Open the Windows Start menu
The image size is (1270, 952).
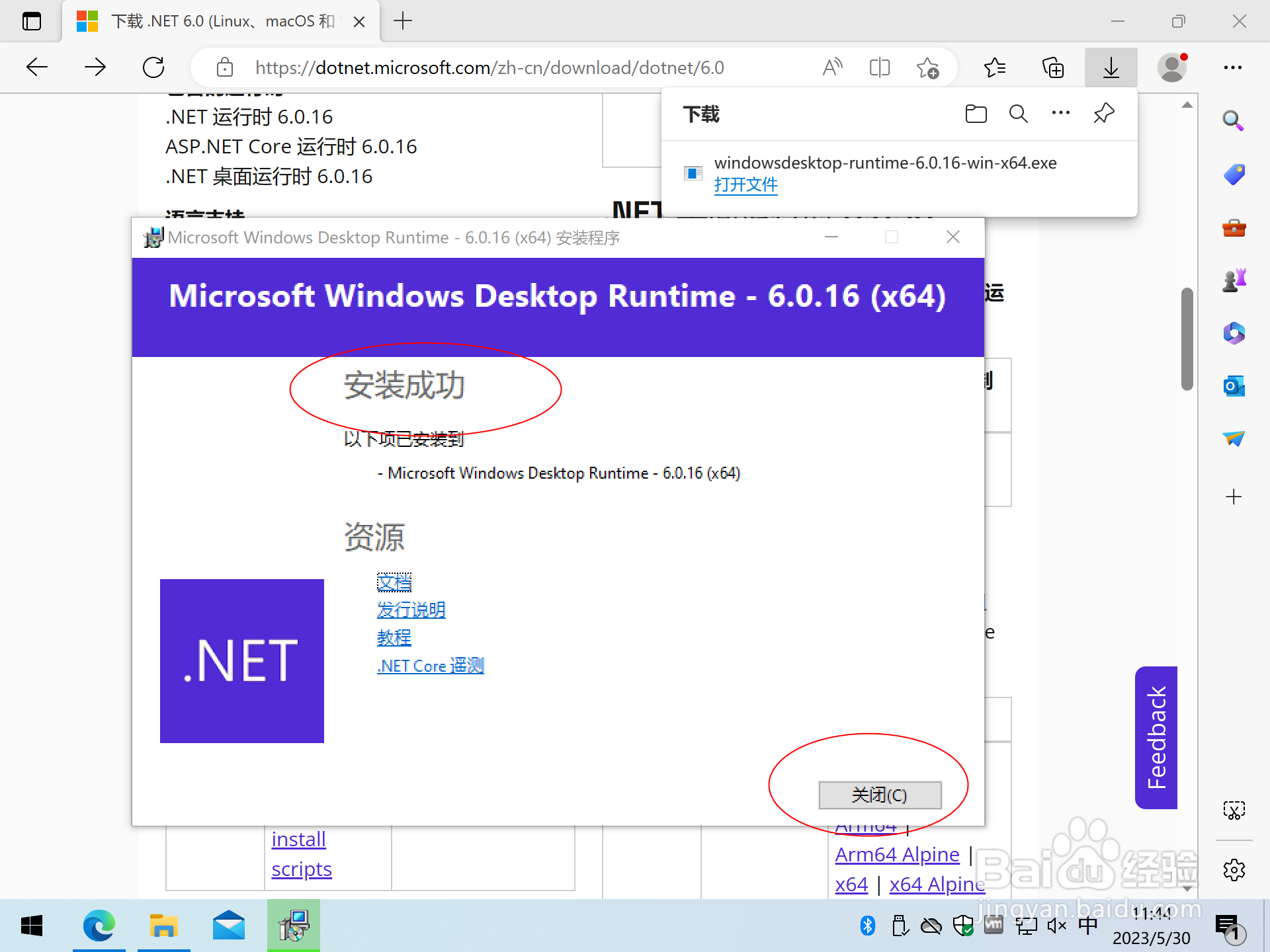click(x=32, y=926)
